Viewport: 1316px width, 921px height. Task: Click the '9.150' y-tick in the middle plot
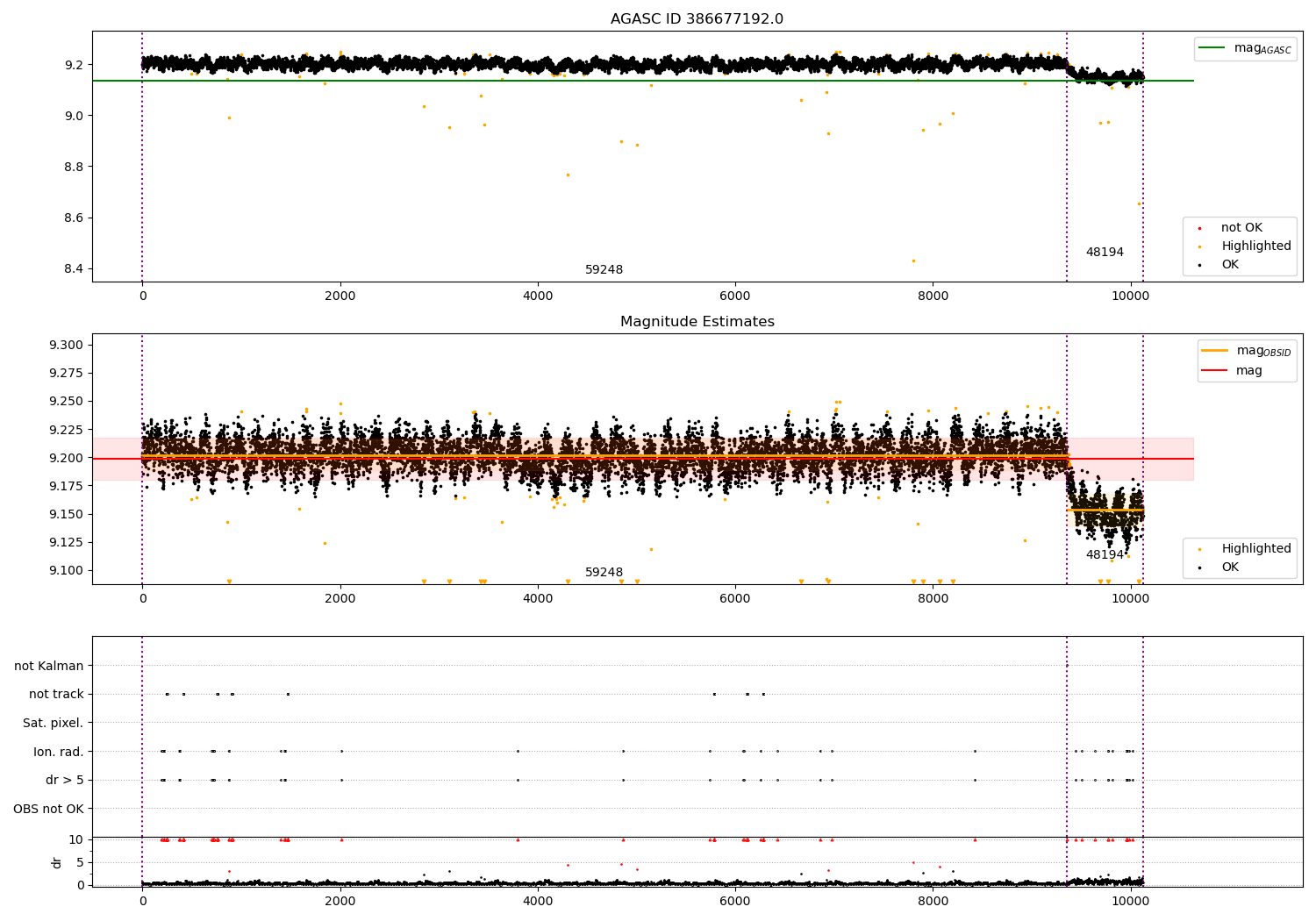pyautogui.click(x=67, y=515)
